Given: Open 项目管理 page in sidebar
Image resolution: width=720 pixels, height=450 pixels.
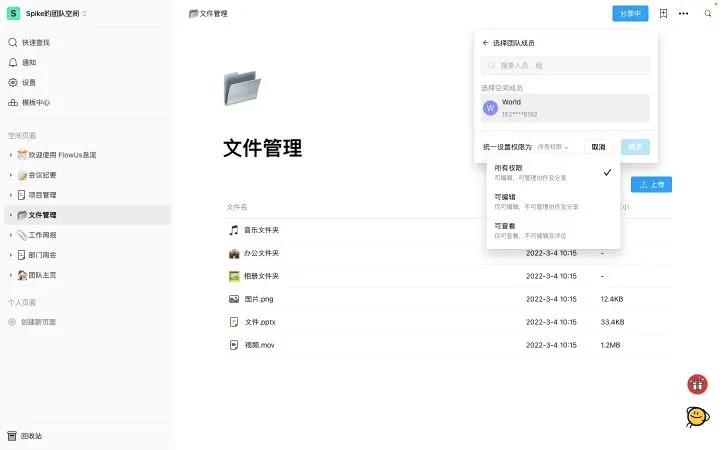Looking at the screenshot, I should 42,195.
